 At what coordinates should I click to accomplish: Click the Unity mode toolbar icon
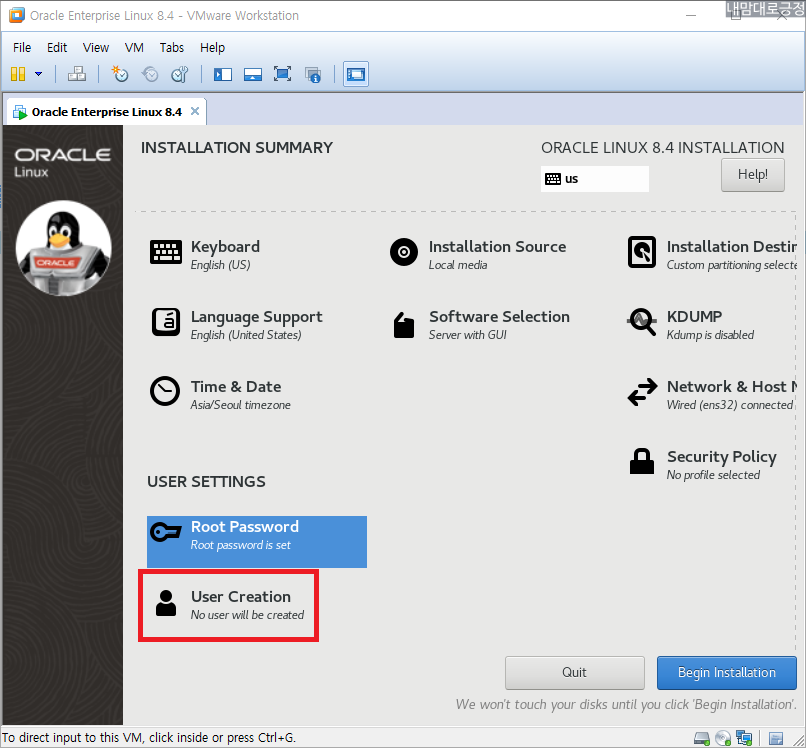313,75
